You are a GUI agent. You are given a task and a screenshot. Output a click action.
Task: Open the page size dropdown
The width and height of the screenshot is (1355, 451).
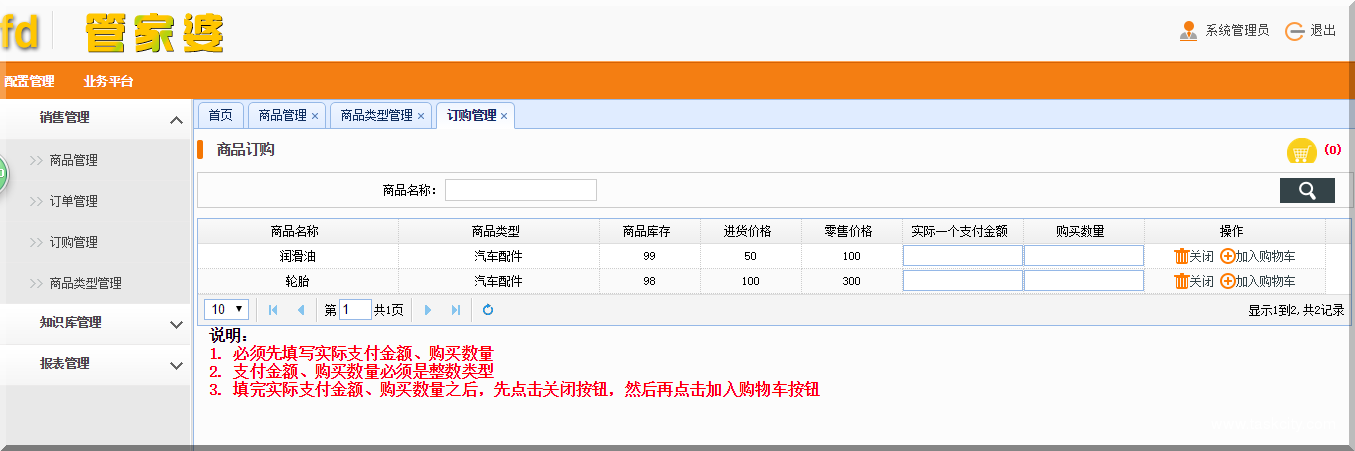(227, 310)
